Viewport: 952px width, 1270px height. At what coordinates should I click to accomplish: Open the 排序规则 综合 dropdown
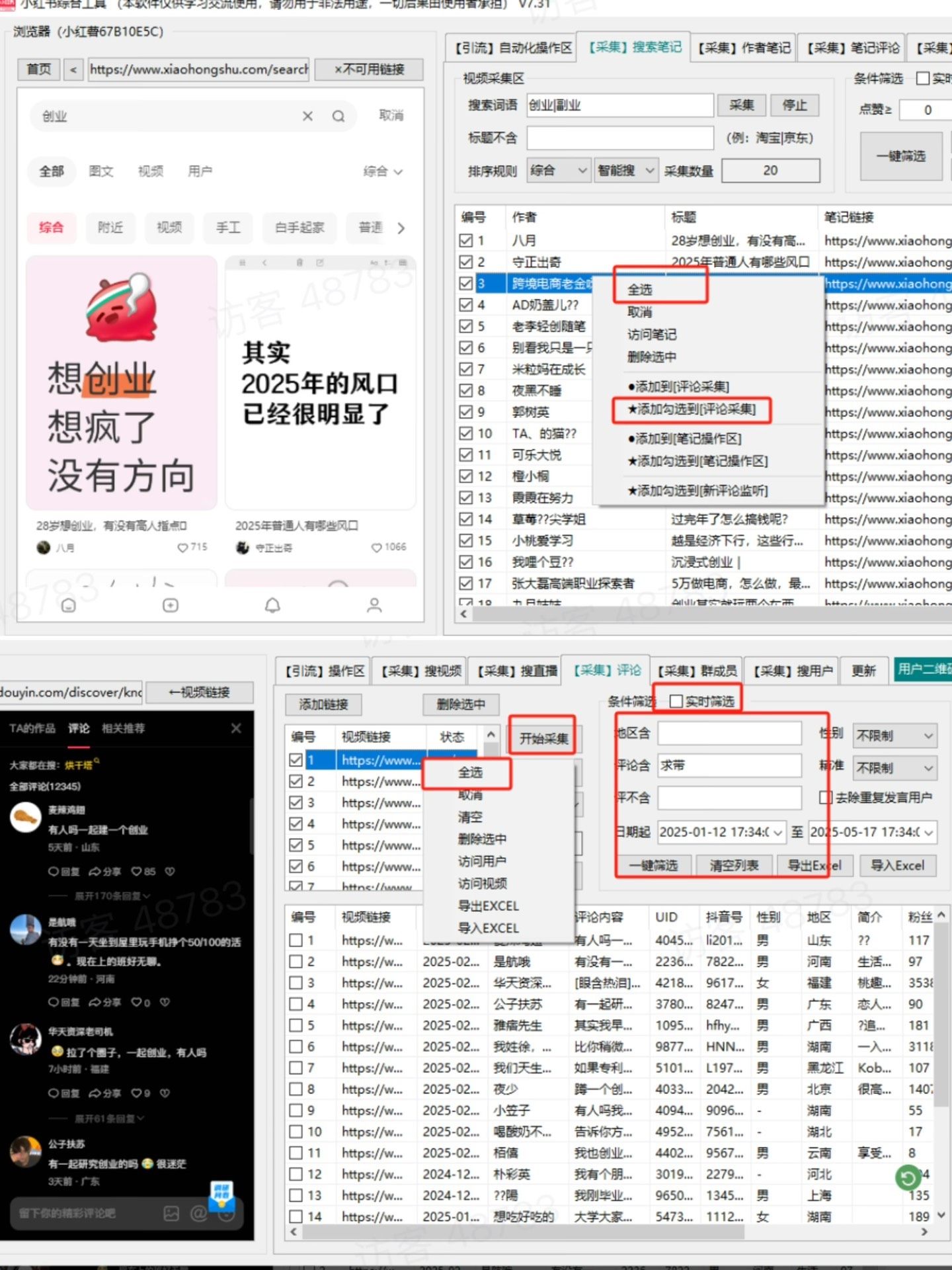coord(559,171)
